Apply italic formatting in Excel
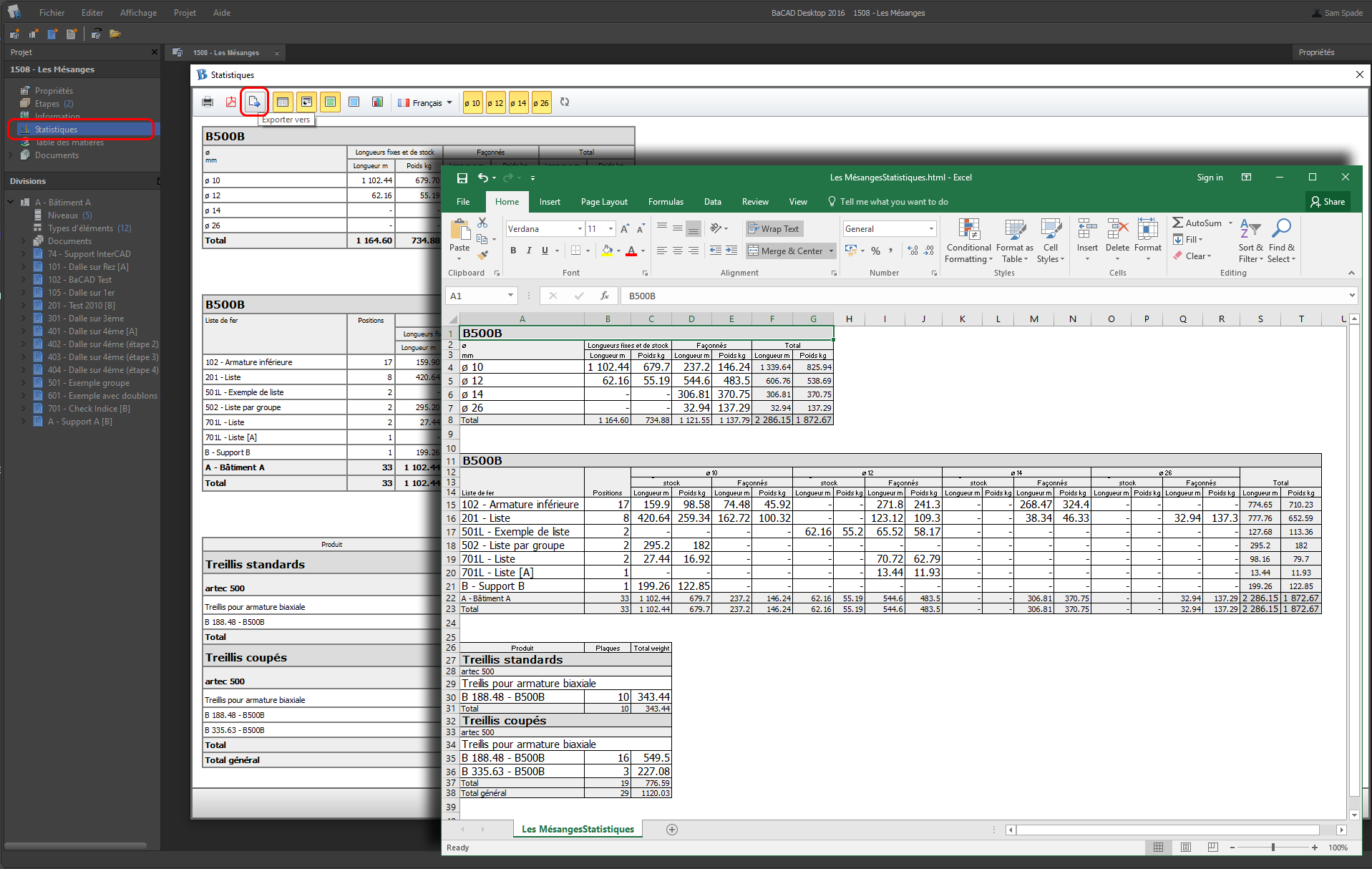This screenshot has width=1372, height=869. [x=529, y=251]
